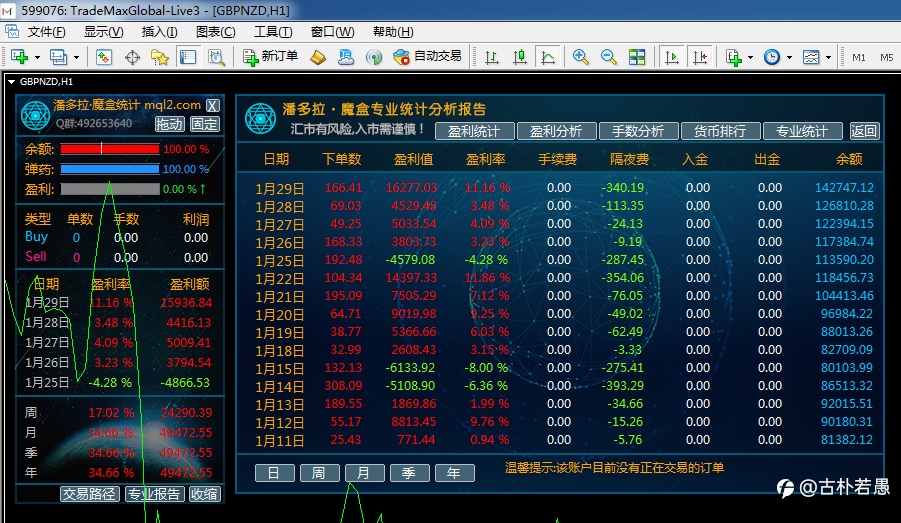
Task: Click the 拖动 drag button
Action: point(170,124)
